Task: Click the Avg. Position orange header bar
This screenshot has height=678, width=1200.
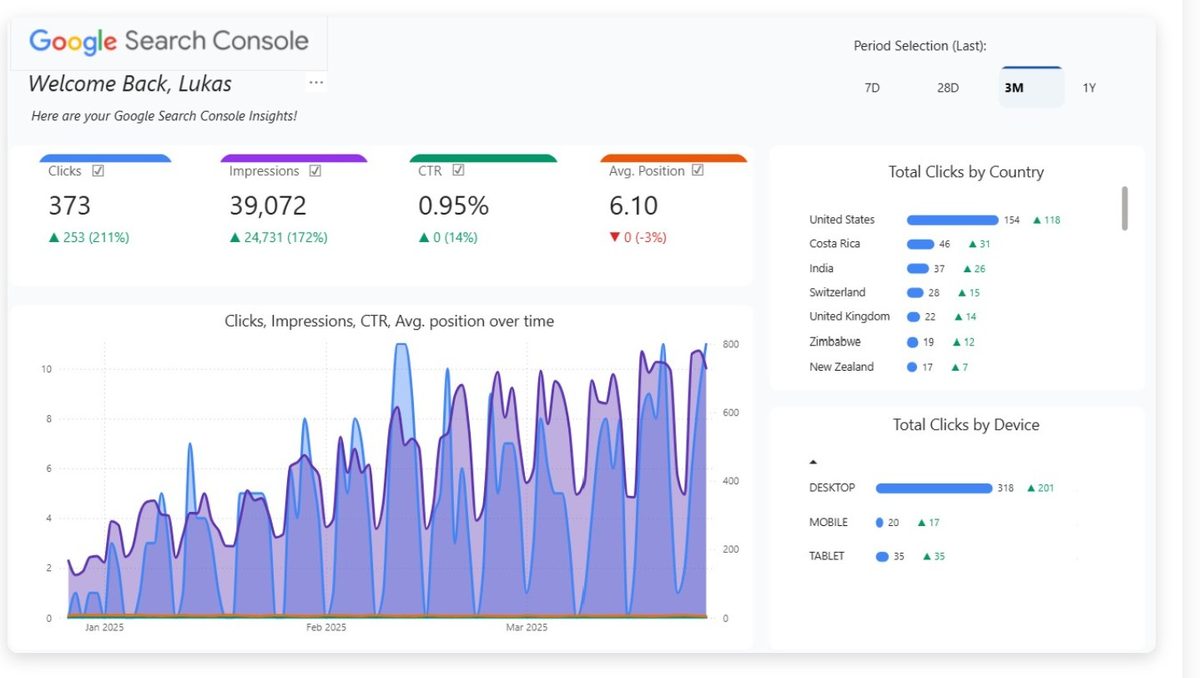Action: [673, 158]
